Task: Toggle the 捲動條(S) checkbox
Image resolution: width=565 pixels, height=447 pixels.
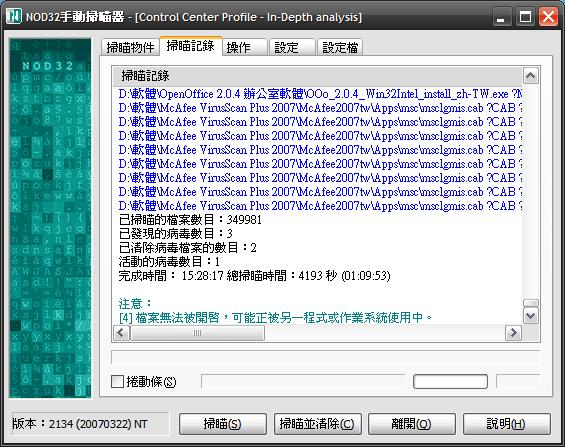Action: pyautogui.click(x=117, y=381)
